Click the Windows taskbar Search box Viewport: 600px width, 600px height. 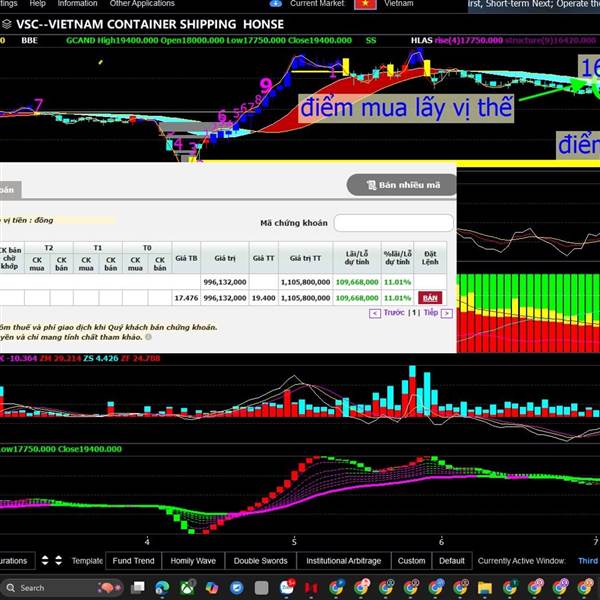click(62, 588)
